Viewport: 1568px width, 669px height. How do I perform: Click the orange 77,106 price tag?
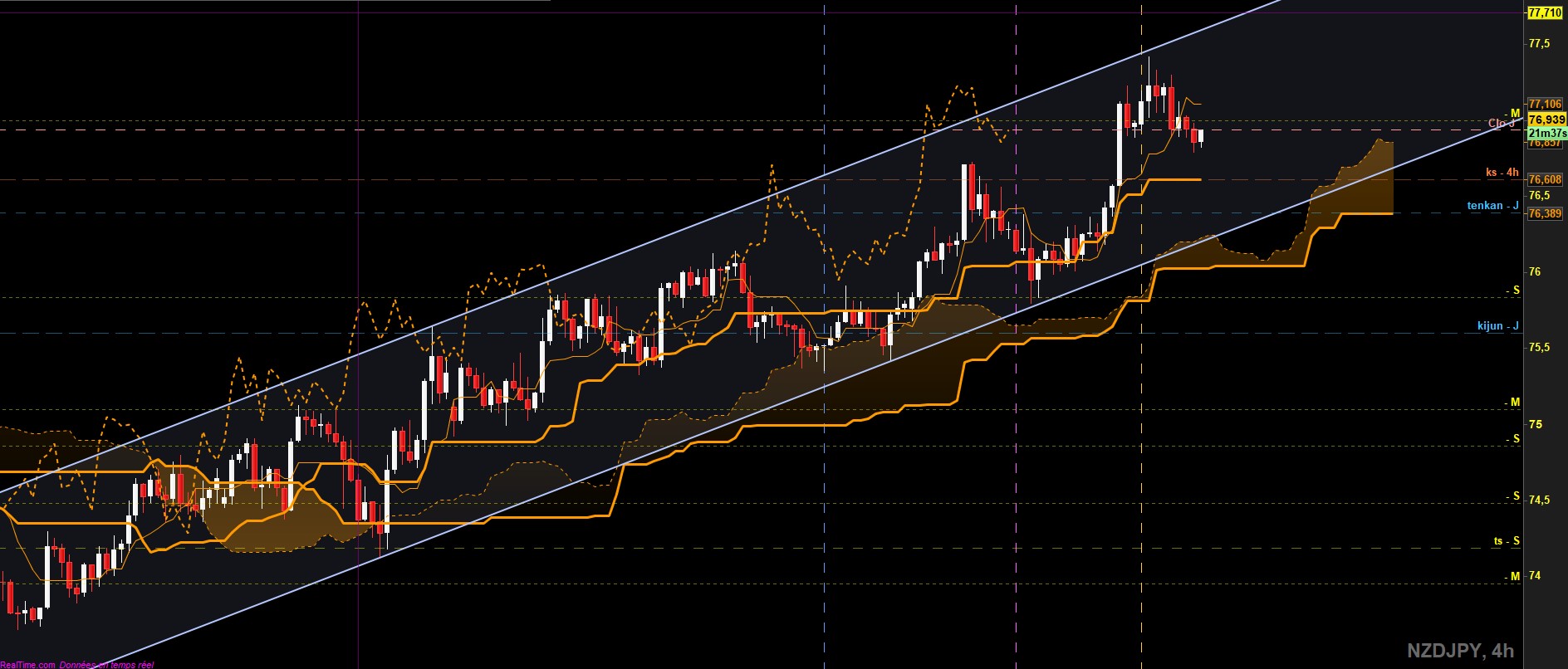pyautogui.click(x=1546, y=105)
